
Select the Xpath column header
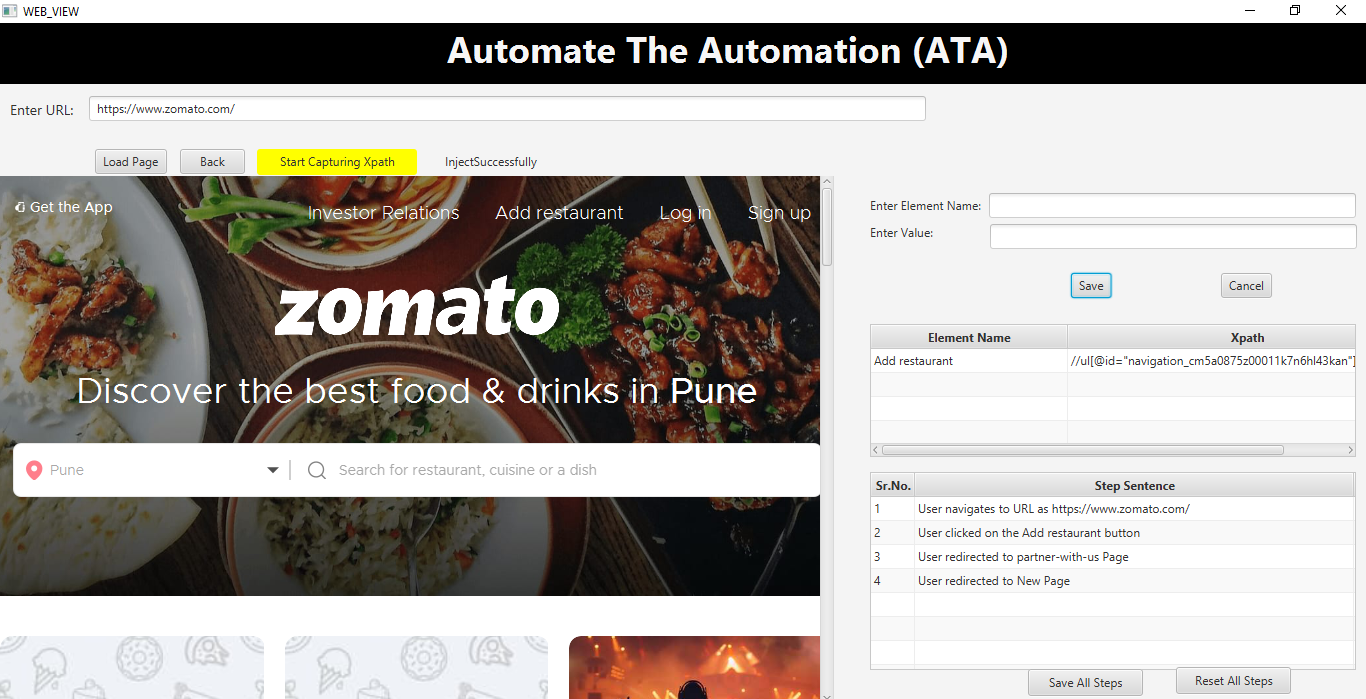coord(1212,337)
